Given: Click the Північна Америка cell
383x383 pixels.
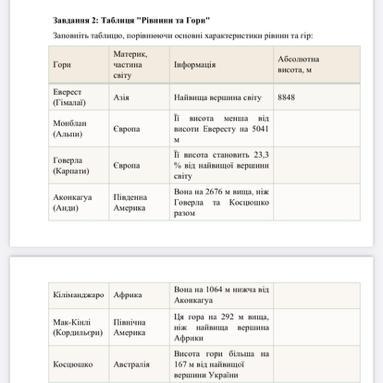Looking at the screenshot, I should (139, 327).
